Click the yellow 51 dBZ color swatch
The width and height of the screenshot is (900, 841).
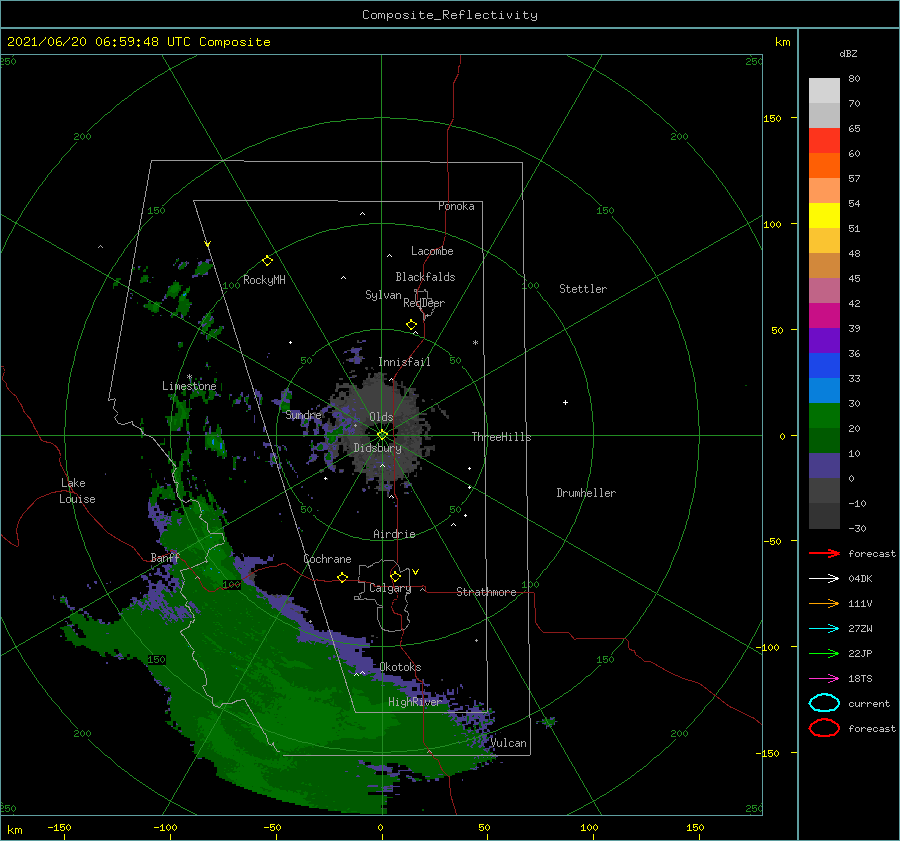[824, 216]
